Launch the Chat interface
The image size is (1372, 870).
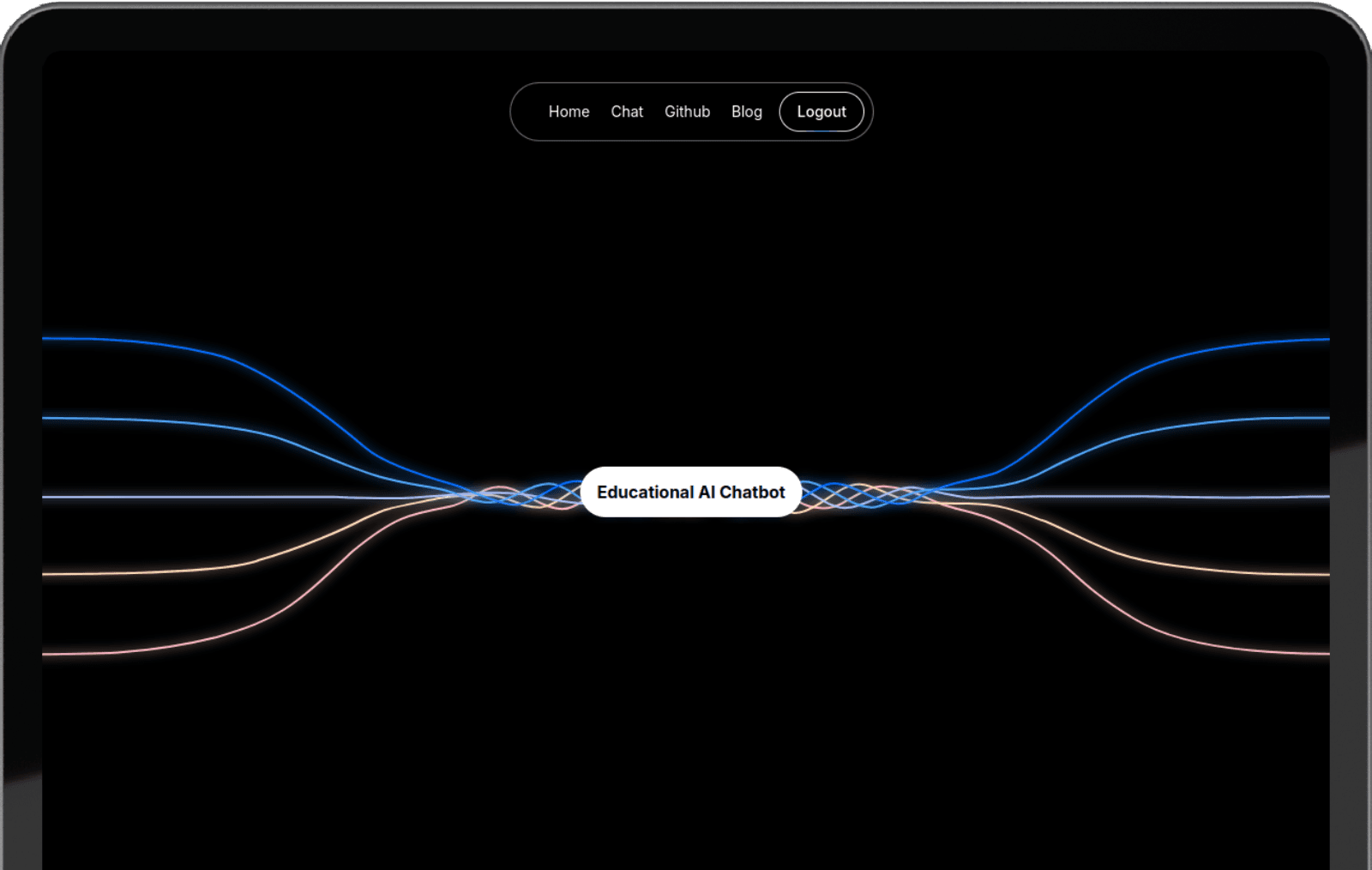pyautogui.click(x=627, y=112)
